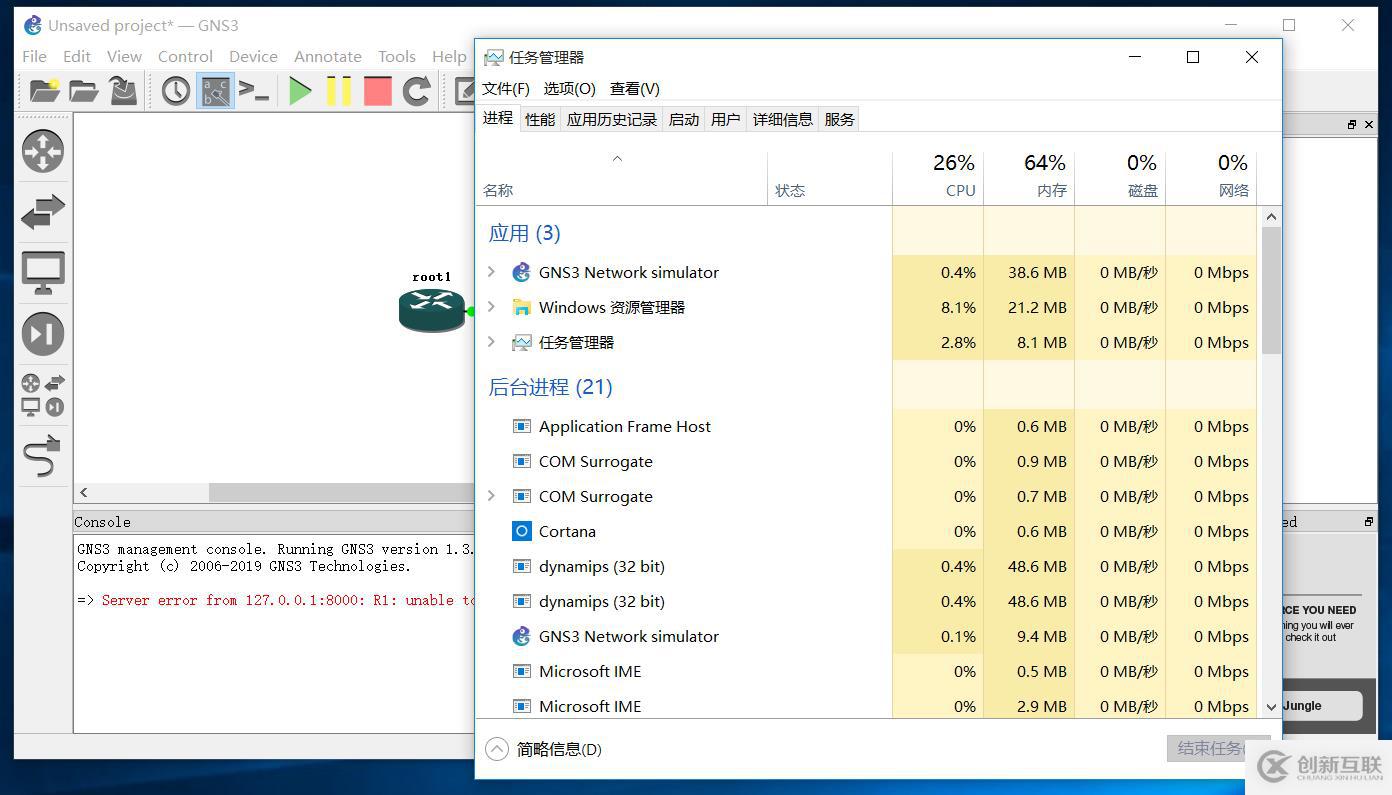The width and height of the screenshot is (1392, 795).
Task: Switch to the 应用历史记录 tab
Action: click(612, 120)
